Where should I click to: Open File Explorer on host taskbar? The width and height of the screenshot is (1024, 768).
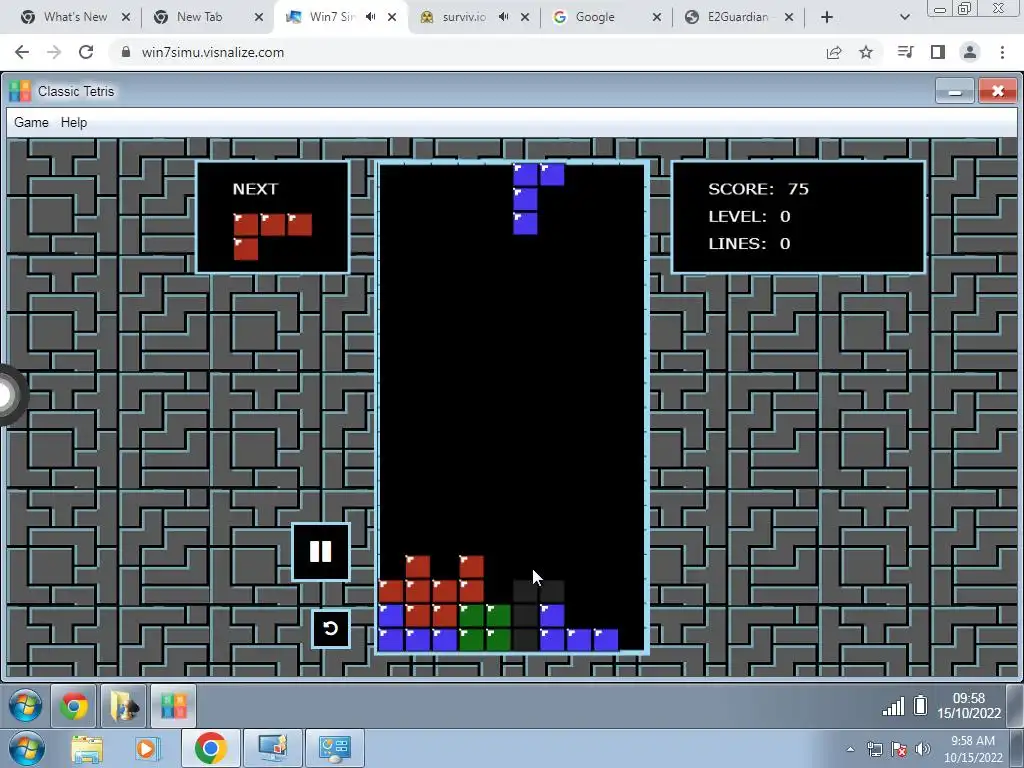[87, 748]
